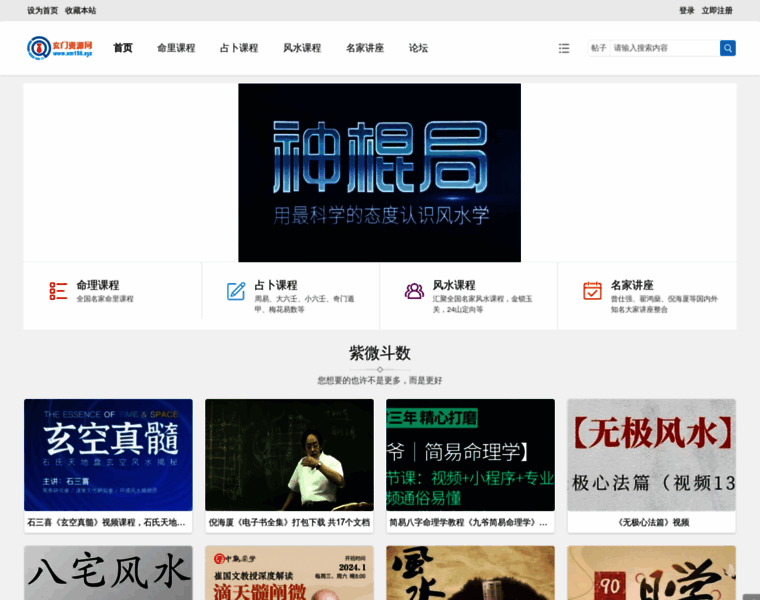Click the blue search magnifier button
The height and width of the screenshot is (600, 760).
[727, 48]
